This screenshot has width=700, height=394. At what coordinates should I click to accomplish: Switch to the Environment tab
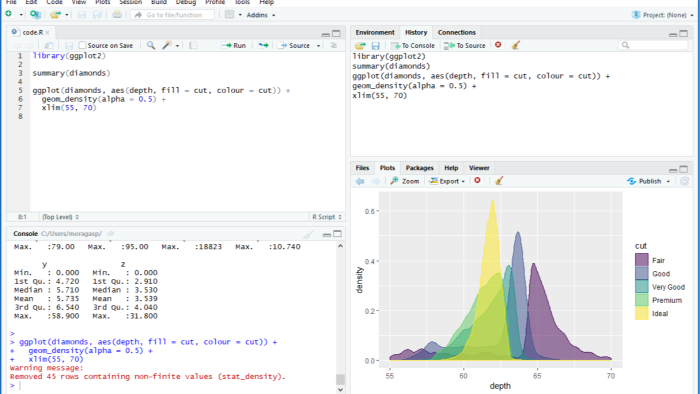375,33
